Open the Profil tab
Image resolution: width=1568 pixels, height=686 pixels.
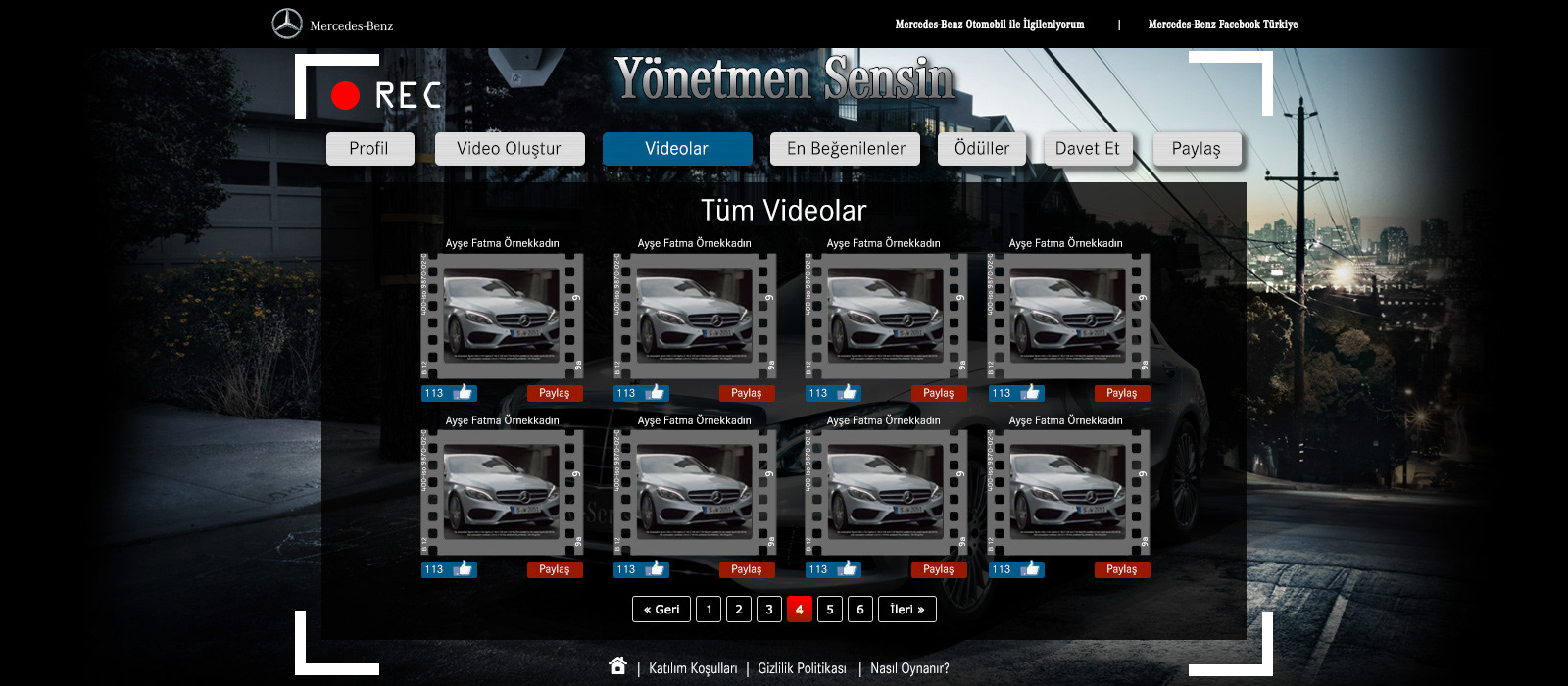(x=369, y=149)
